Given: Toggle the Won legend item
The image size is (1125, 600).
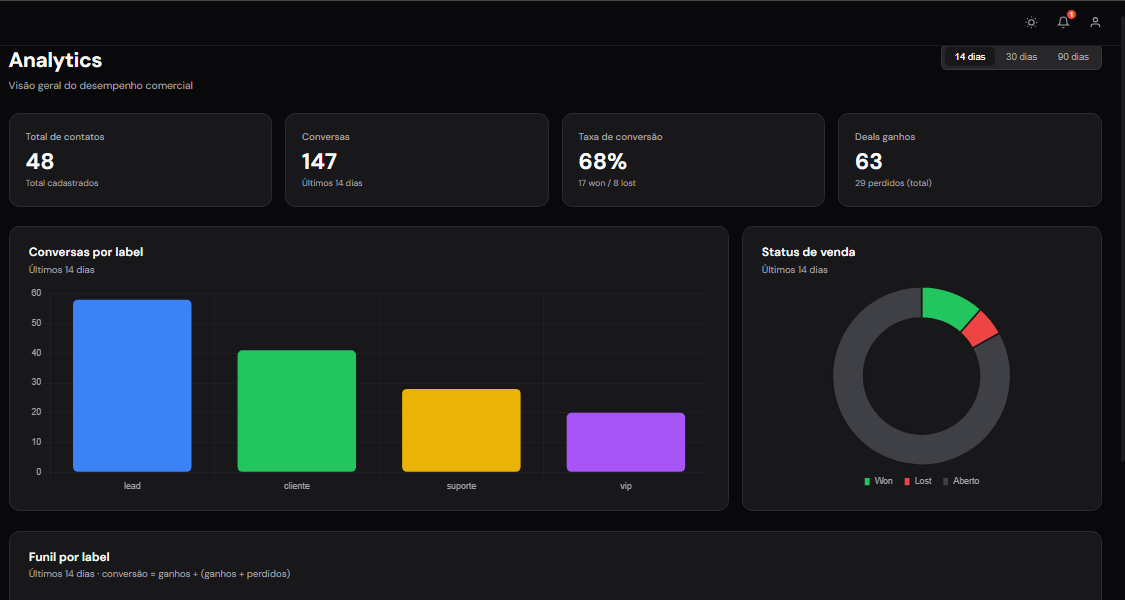Looking at the screenshot, I should pyautogui.click(x=879, y=481).
